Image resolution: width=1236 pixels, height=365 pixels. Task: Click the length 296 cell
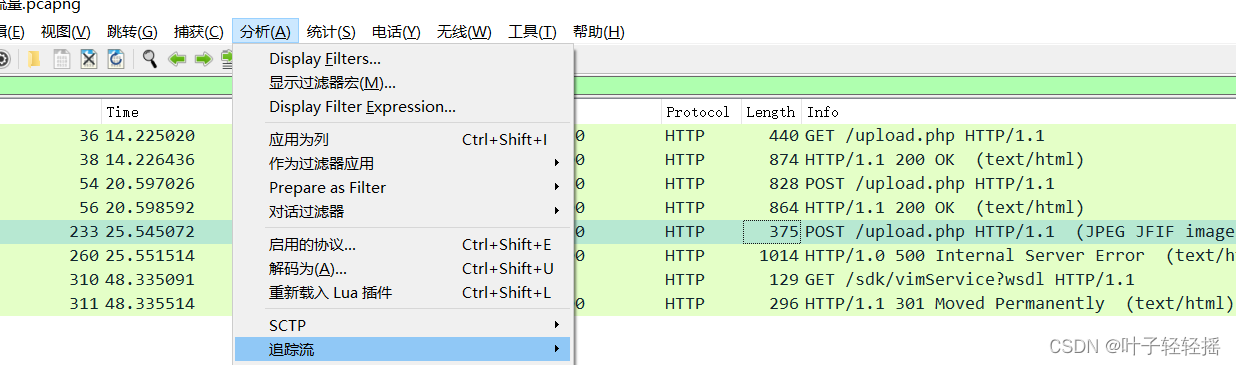pyautogui.click(x=784, y=304)
